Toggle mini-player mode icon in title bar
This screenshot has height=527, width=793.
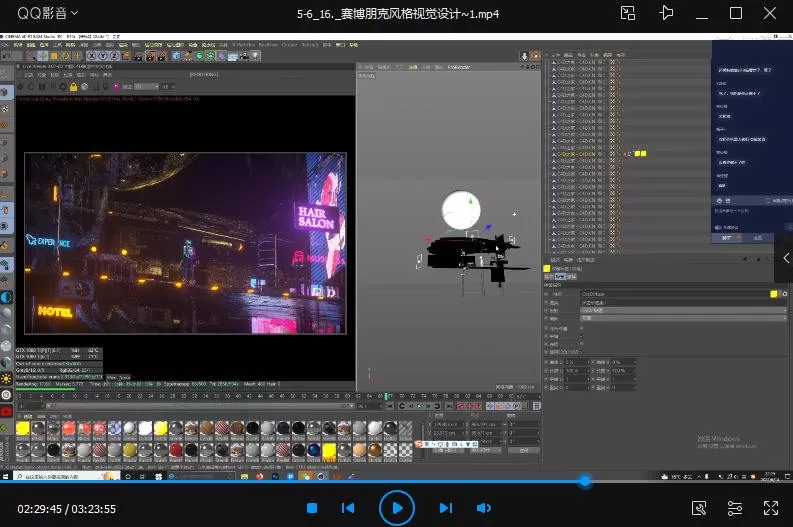(627, 13)
